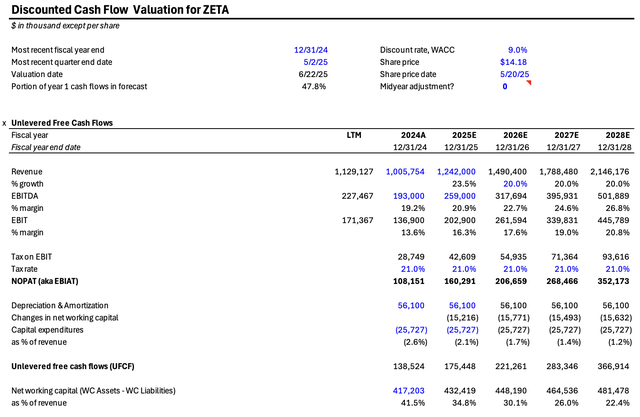640x417 pixels.
Task: Click the 2027E fiscal year column header
Action: (566, 135)
